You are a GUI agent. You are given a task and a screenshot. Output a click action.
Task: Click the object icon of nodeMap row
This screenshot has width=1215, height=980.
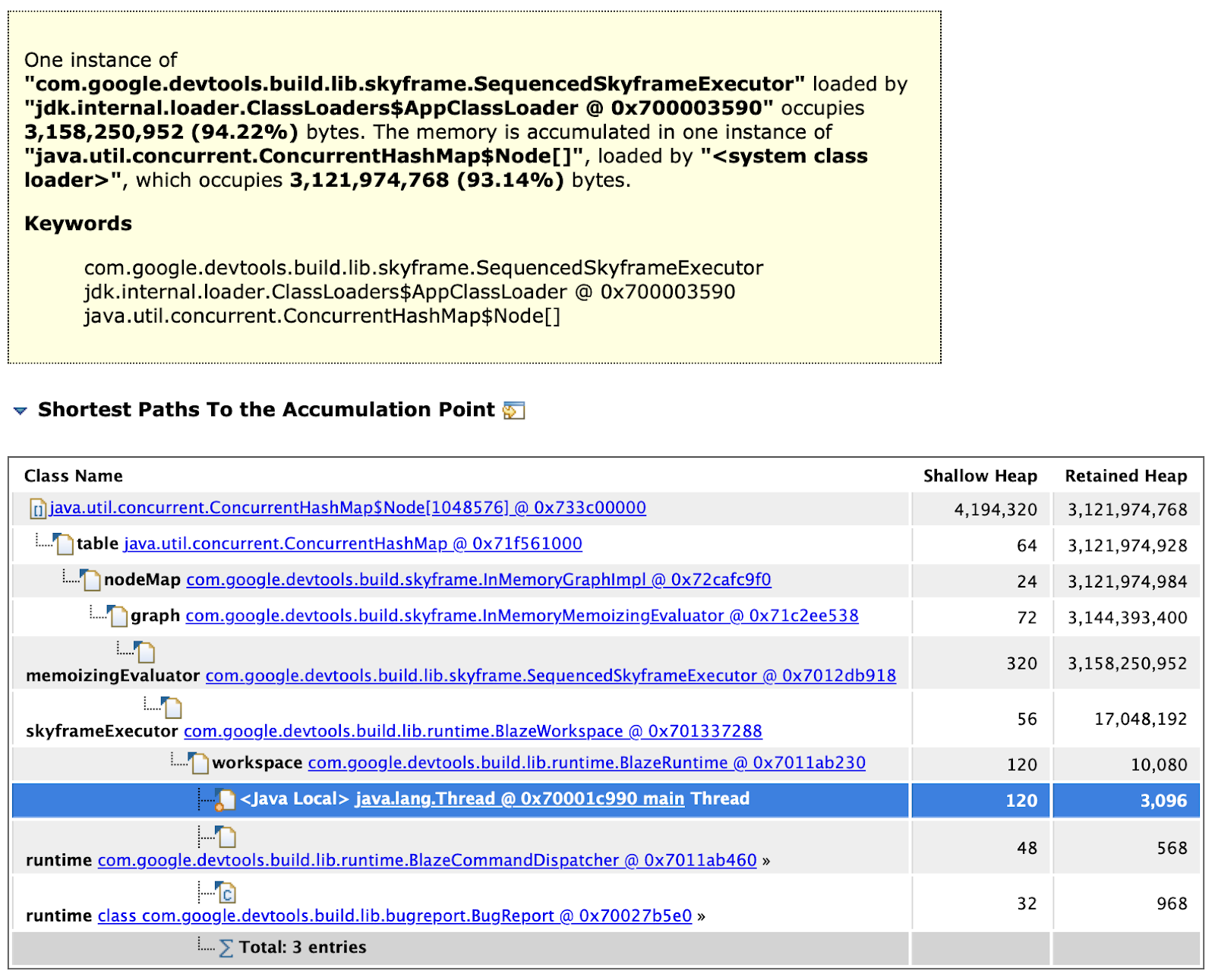click(x=90, y=579)
